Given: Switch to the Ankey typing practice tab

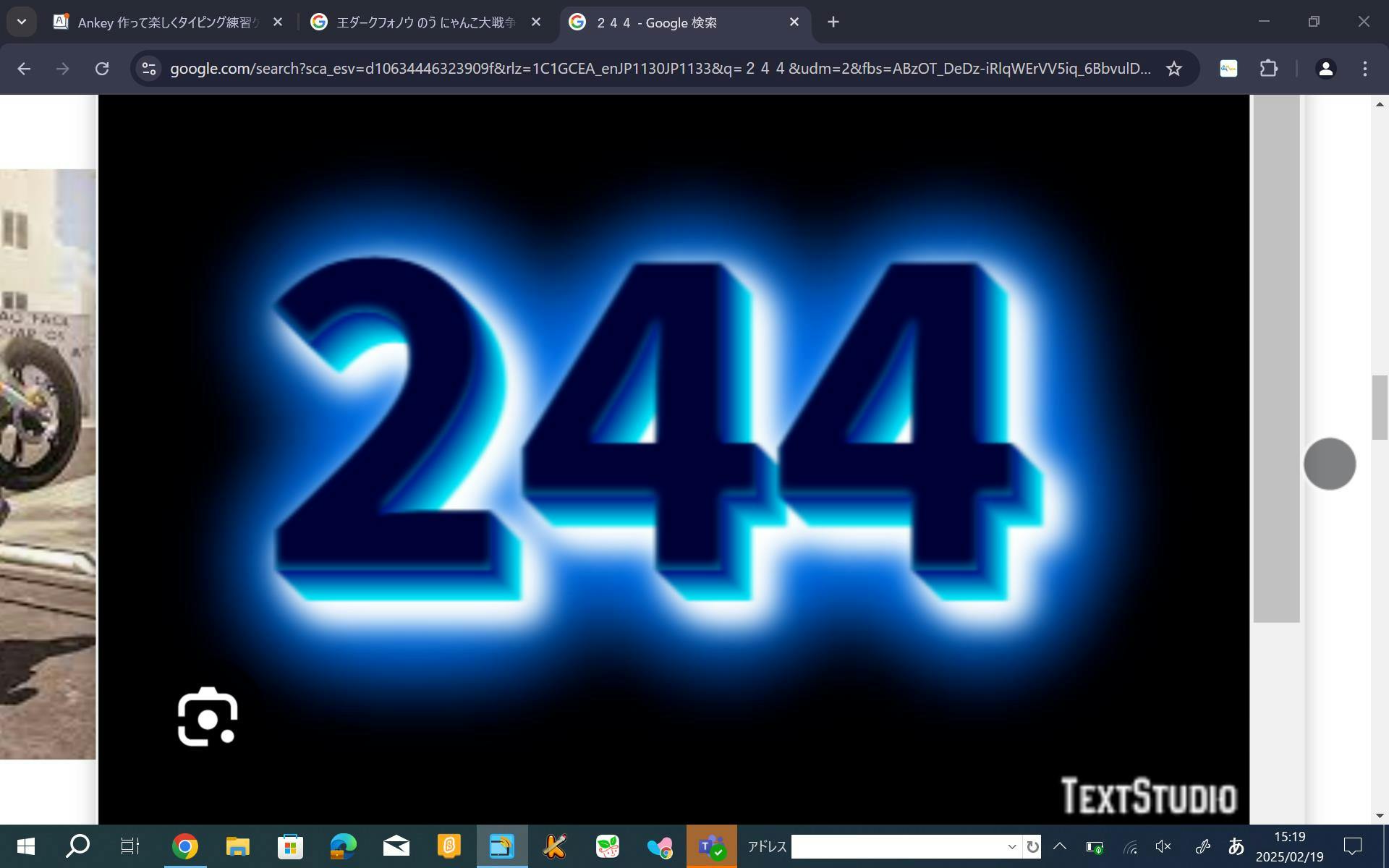Looking at the screenshot, I should [168, 22].
